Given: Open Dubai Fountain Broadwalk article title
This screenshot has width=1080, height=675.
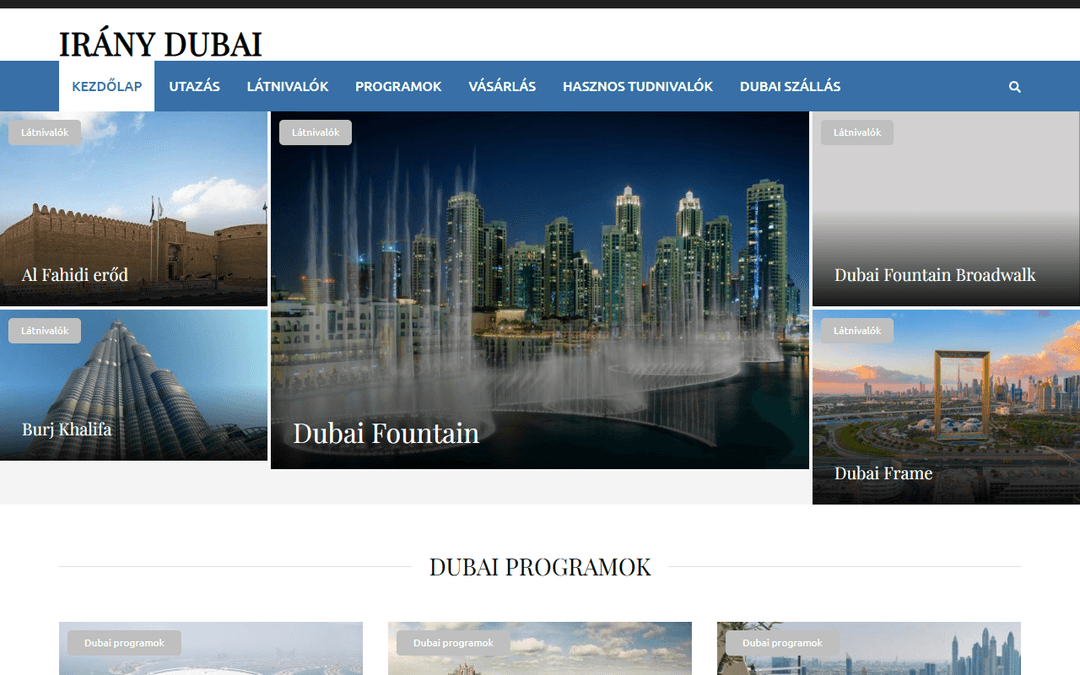Looking at the screenshot, I should pos(935,275).
